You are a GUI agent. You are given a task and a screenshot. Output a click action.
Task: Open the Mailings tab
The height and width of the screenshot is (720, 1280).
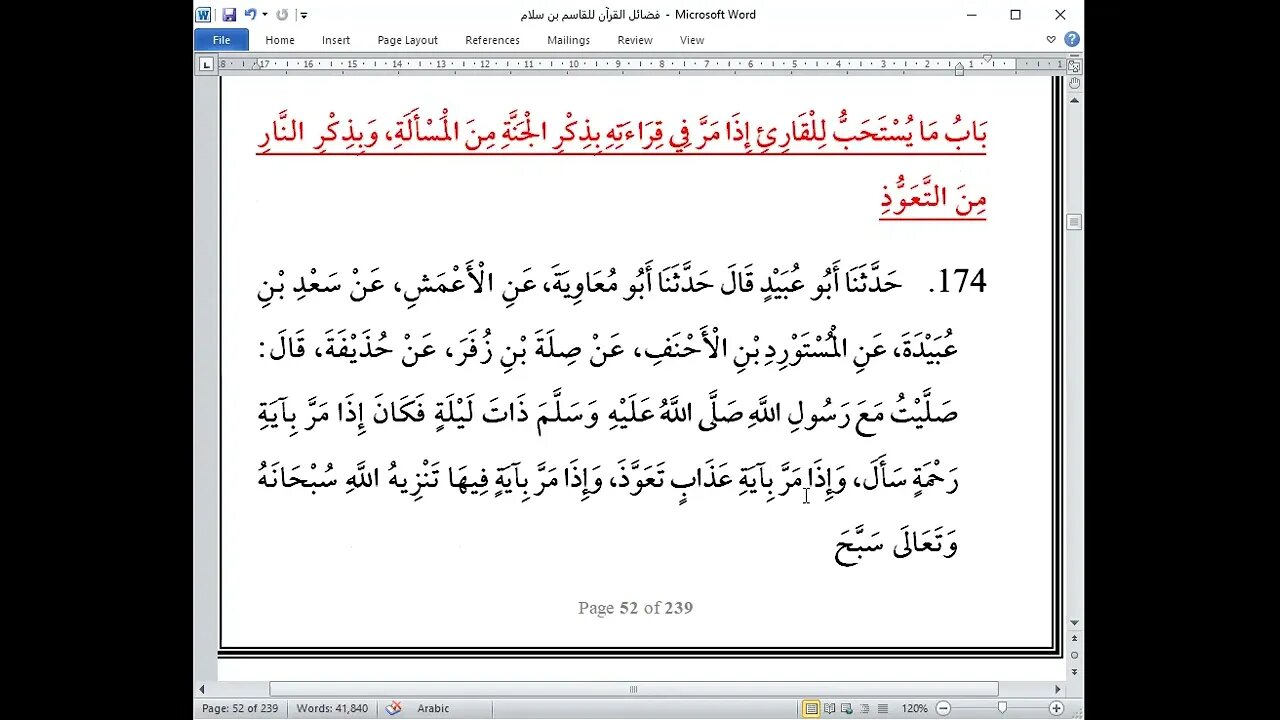point(568,40)
